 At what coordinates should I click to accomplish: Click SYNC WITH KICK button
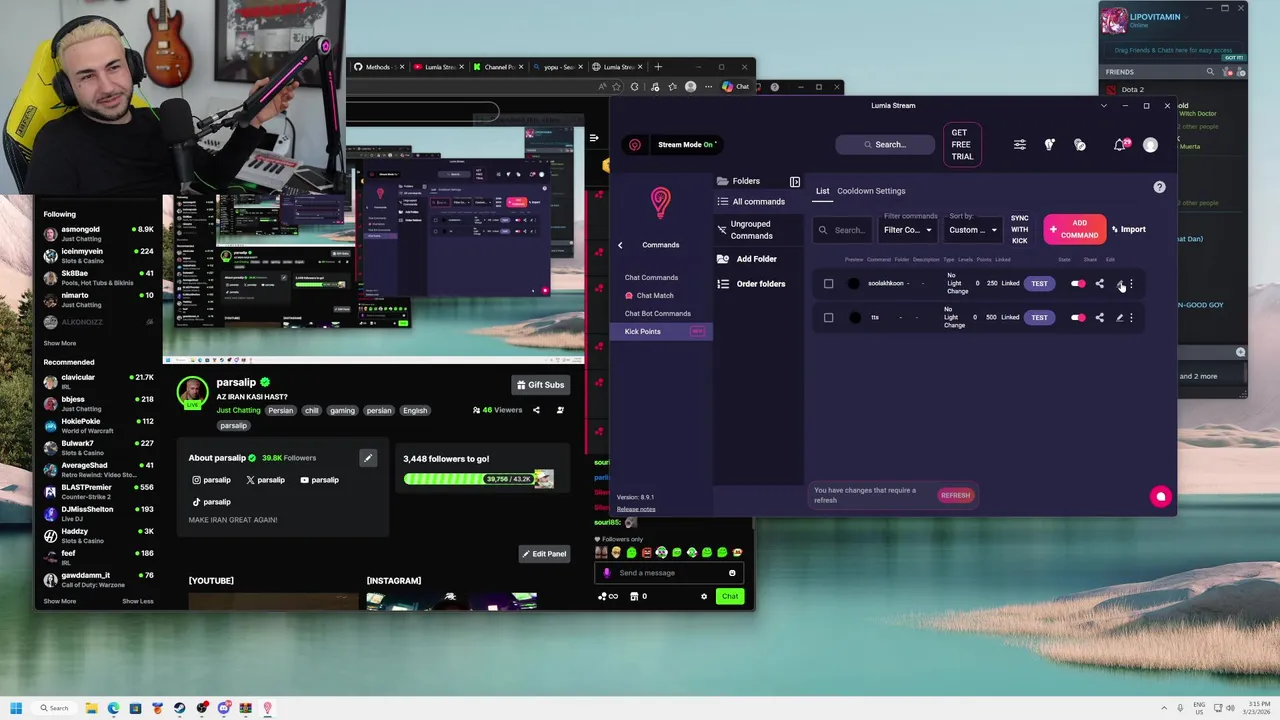click(1019, 230)
